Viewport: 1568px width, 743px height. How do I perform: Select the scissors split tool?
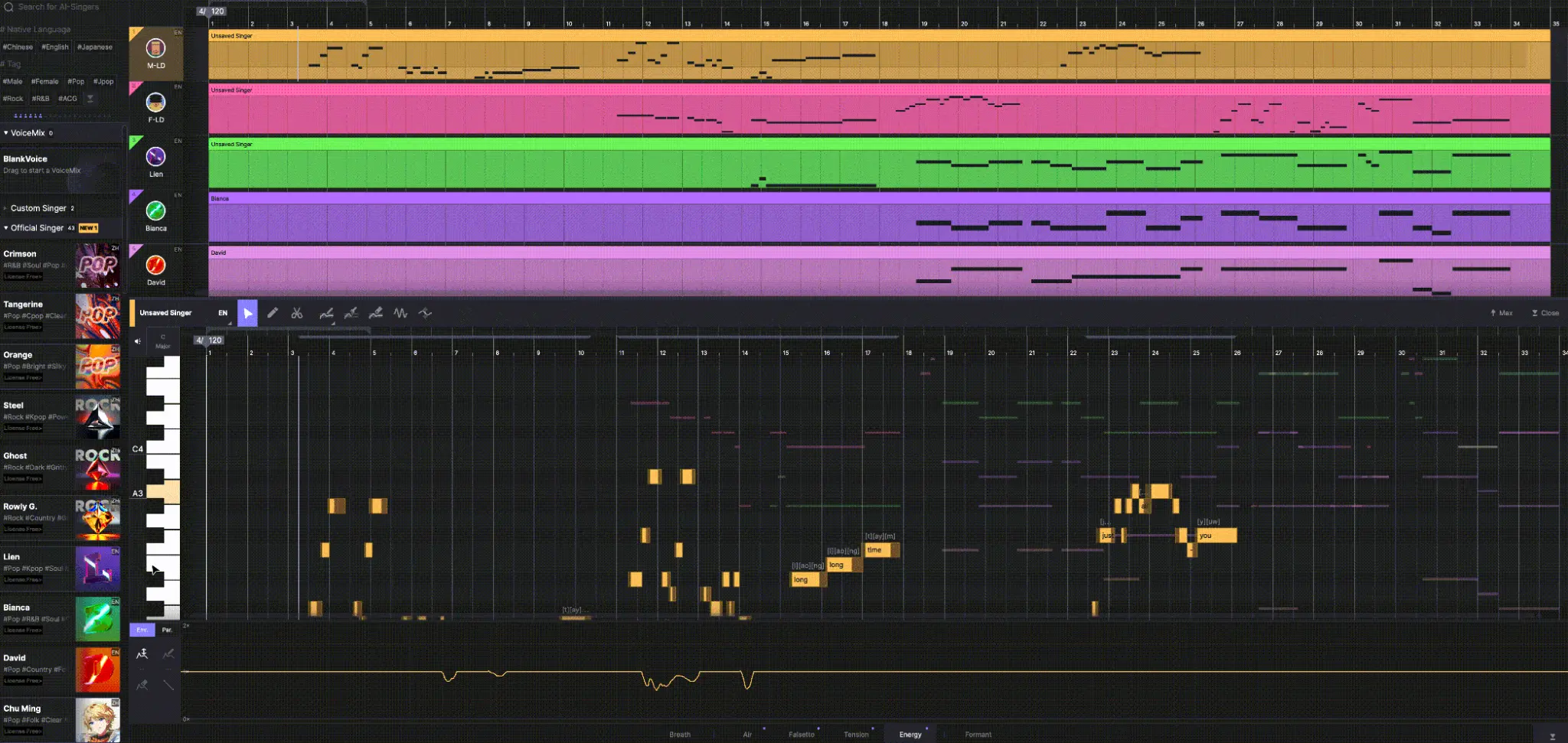point(297,313)
